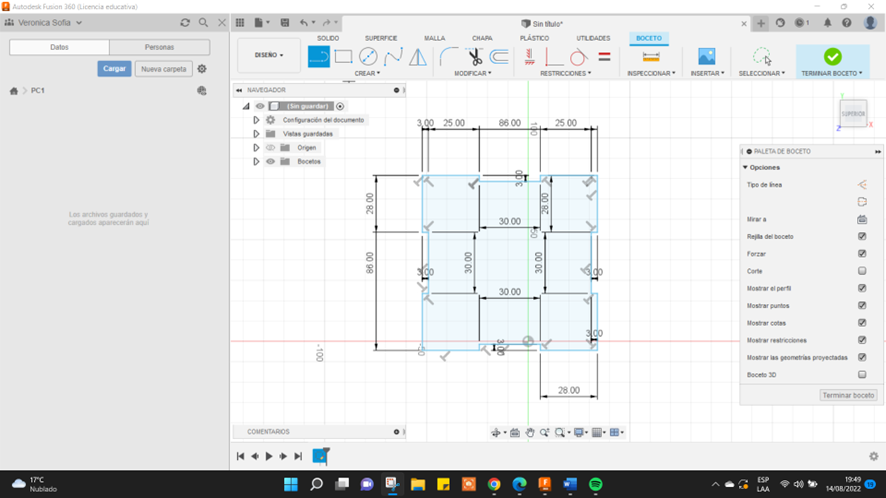Switch to MALLA tab

click(x=435, y=38)
